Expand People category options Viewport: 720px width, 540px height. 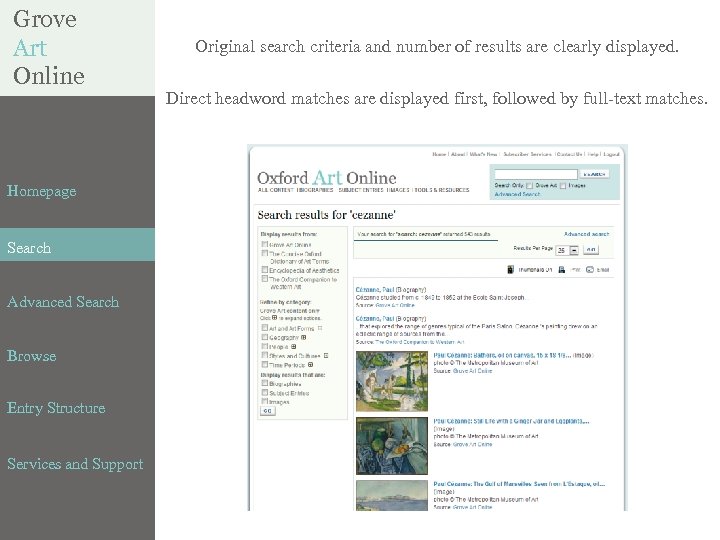293,347
